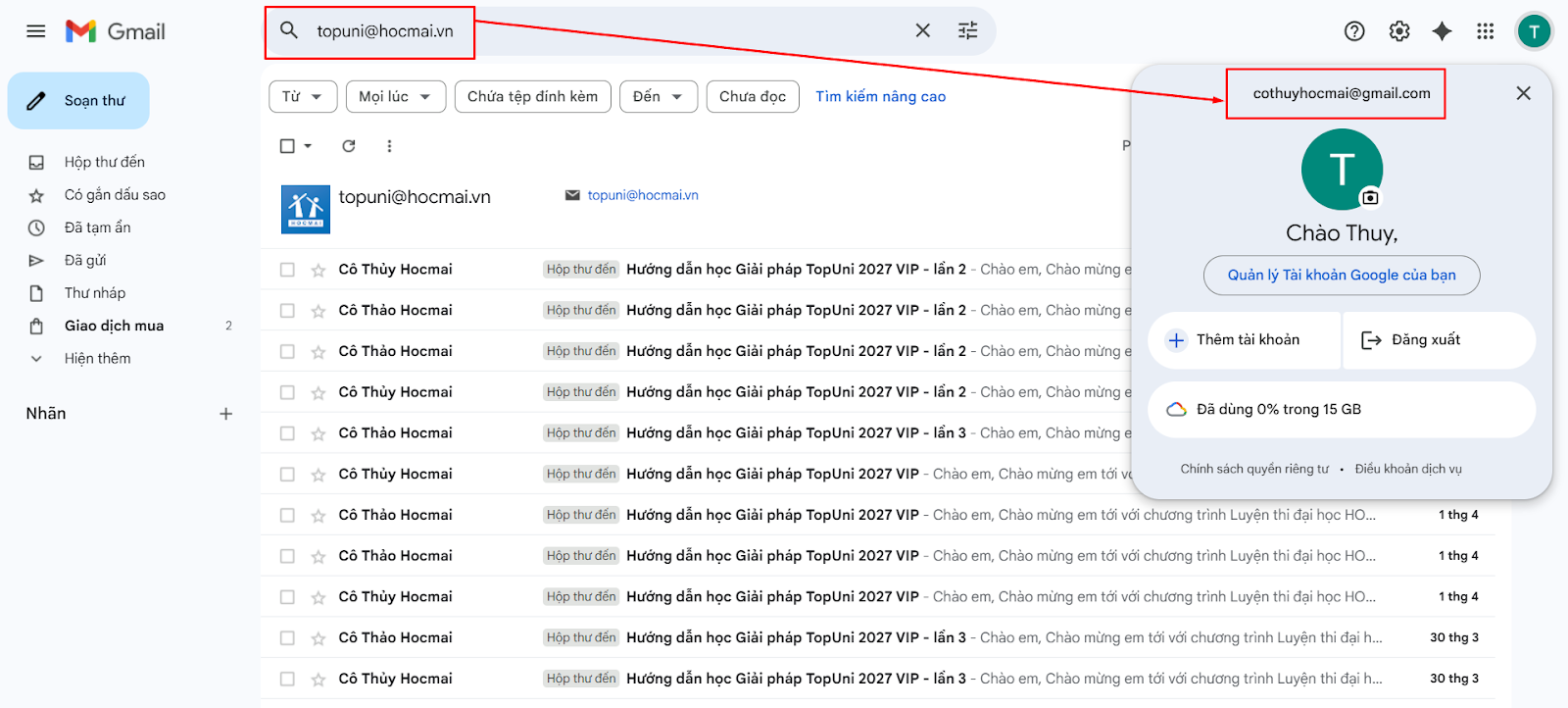Open Giao dịch mua folder
This screenshot has width=1568, height=708.
[x=114, y=326]
